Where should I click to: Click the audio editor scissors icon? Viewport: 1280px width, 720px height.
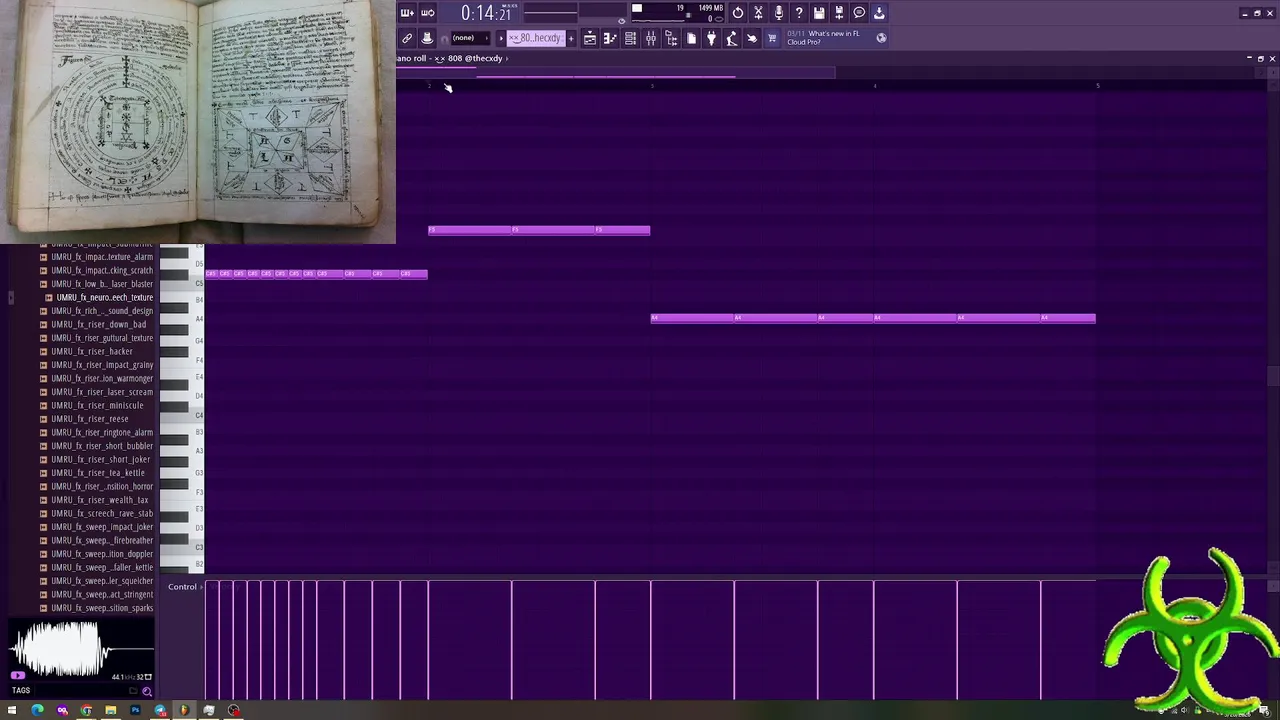(758, 13)
